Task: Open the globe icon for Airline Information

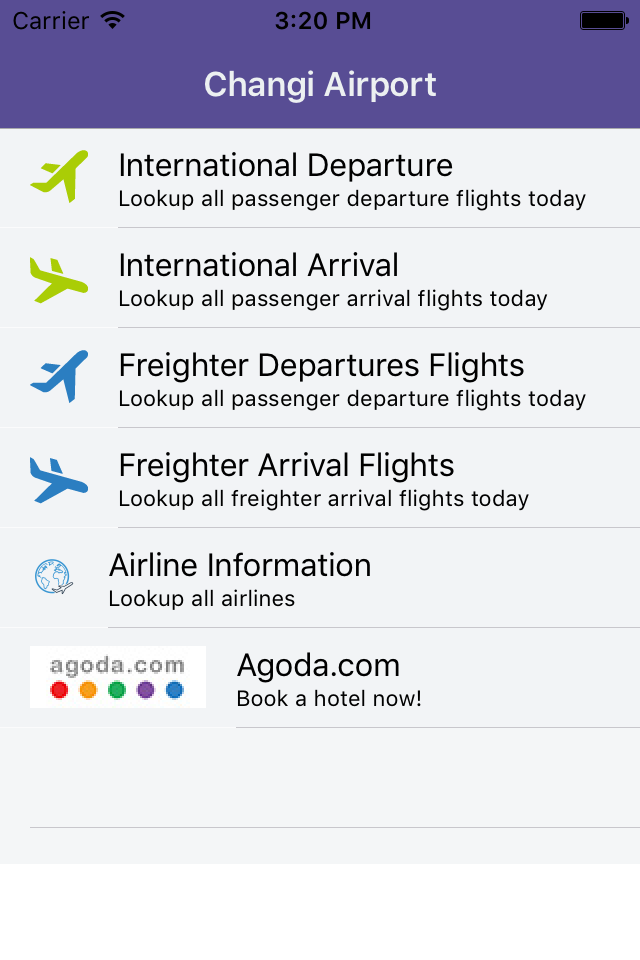Action: click(52, 576)
